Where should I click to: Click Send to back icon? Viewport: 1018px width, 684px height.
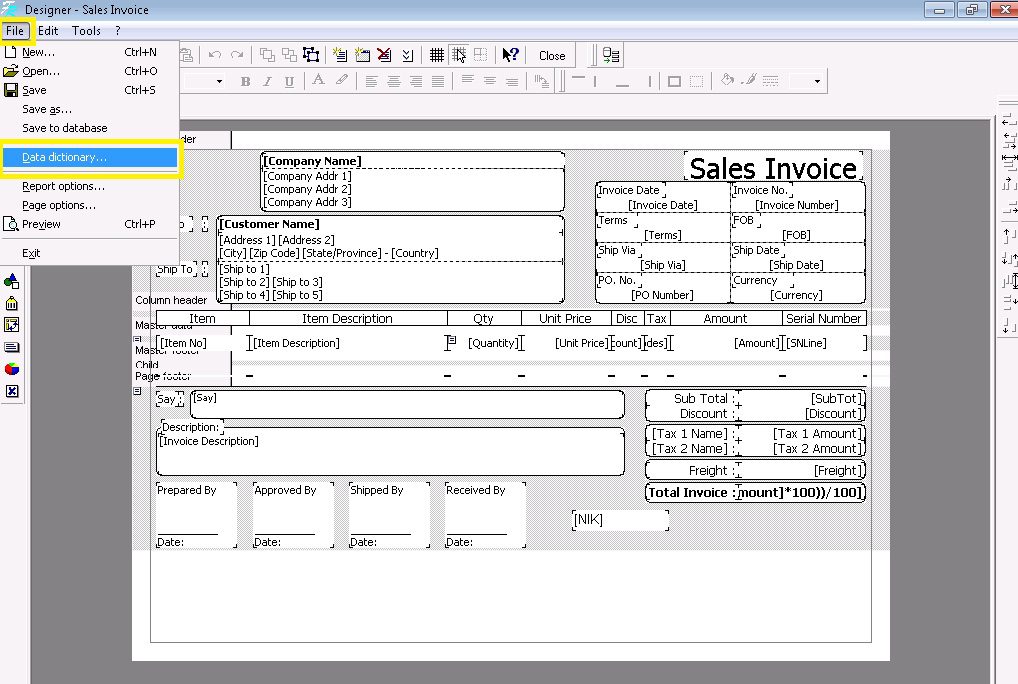[x=289, y=55]
